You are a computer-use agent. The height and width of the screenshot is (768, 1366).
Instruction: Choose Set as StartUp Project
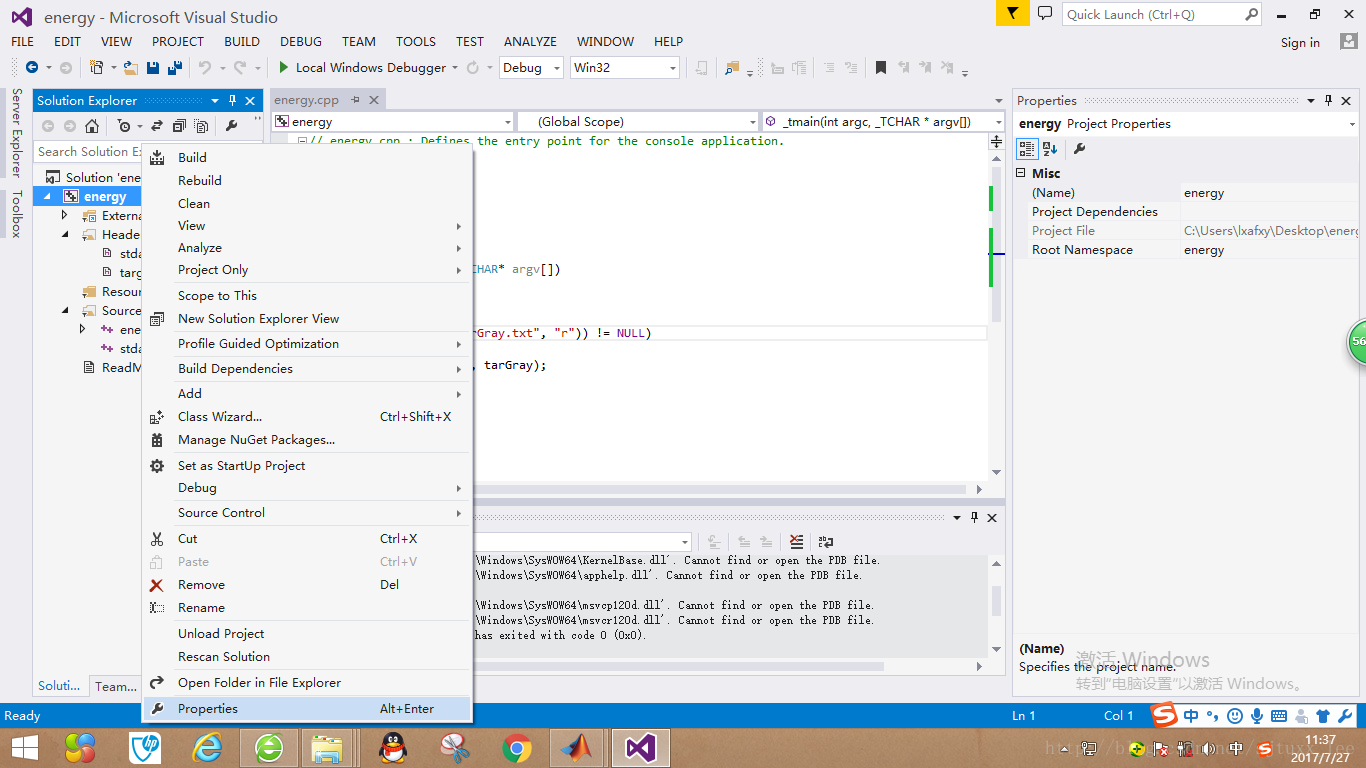pos(307,465)
